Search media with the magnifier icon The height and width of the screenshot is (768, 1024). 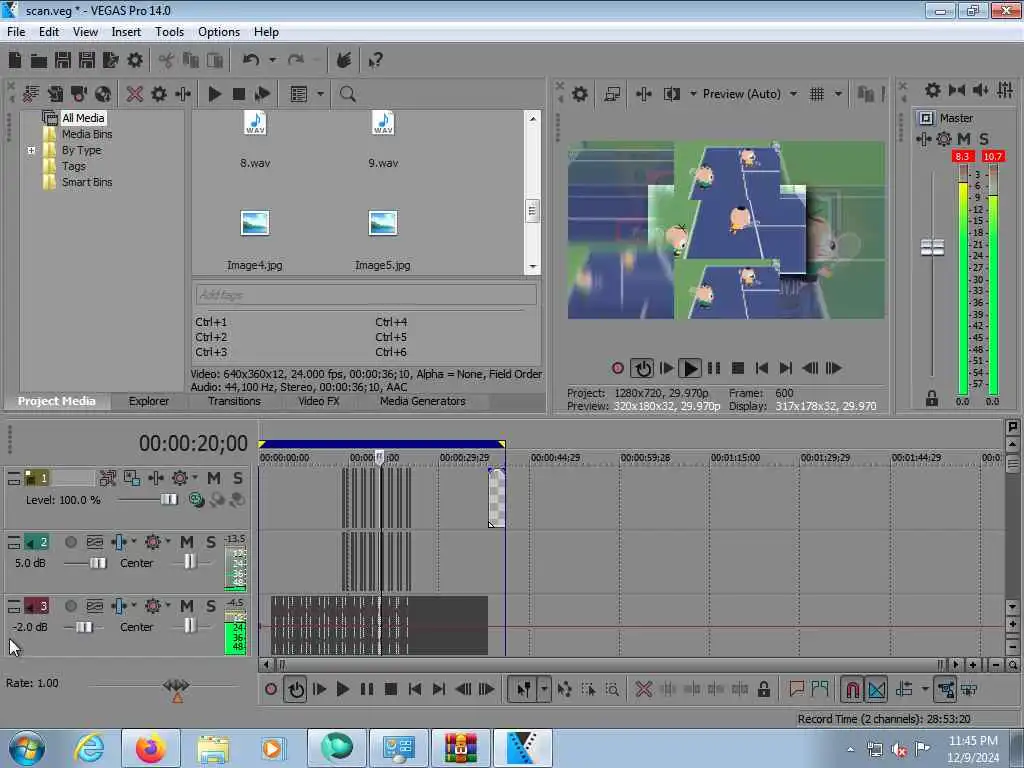pyautogui.click(x=347, y=94)
